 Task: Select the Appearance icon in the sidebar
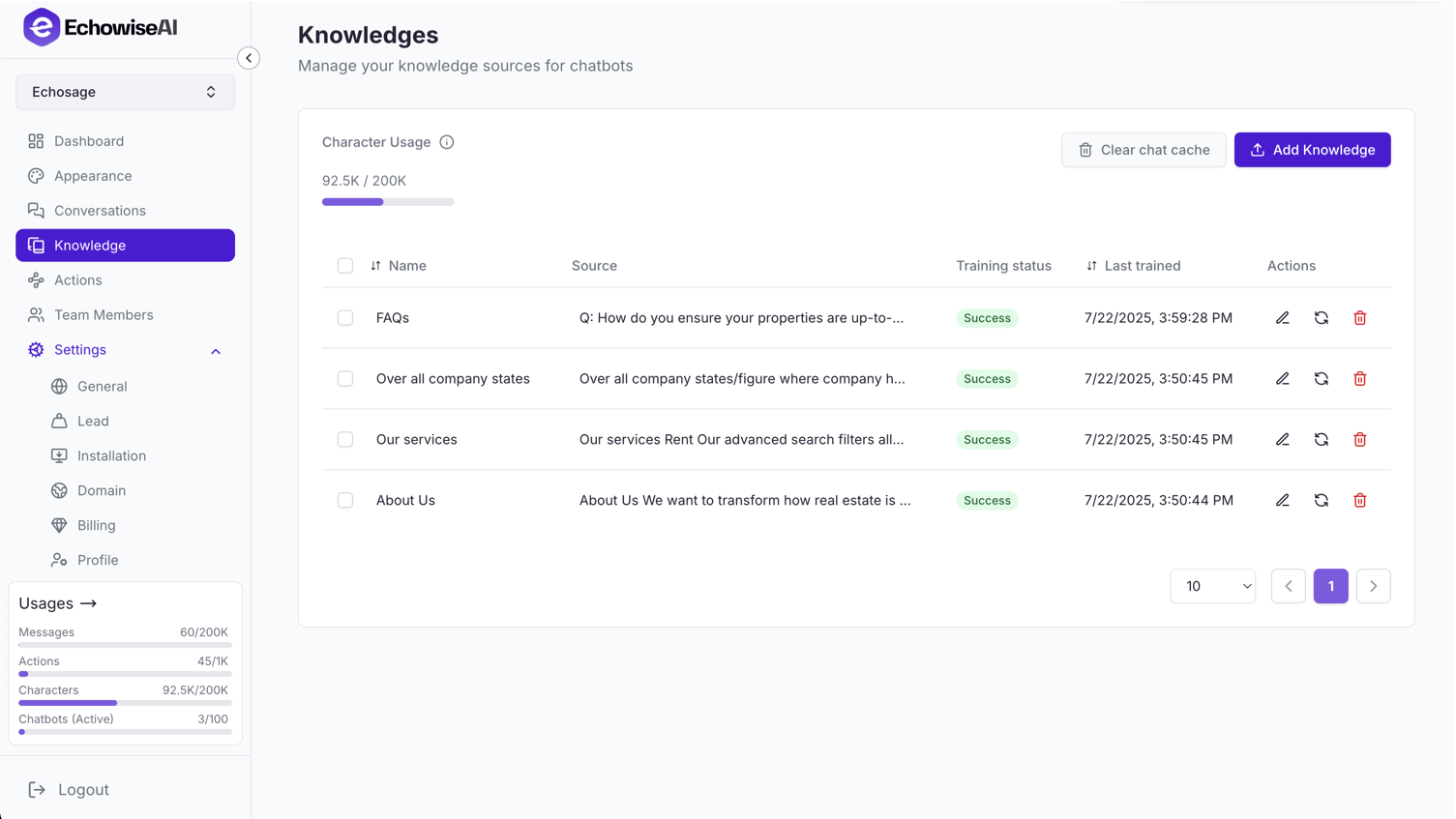[36, 175]
